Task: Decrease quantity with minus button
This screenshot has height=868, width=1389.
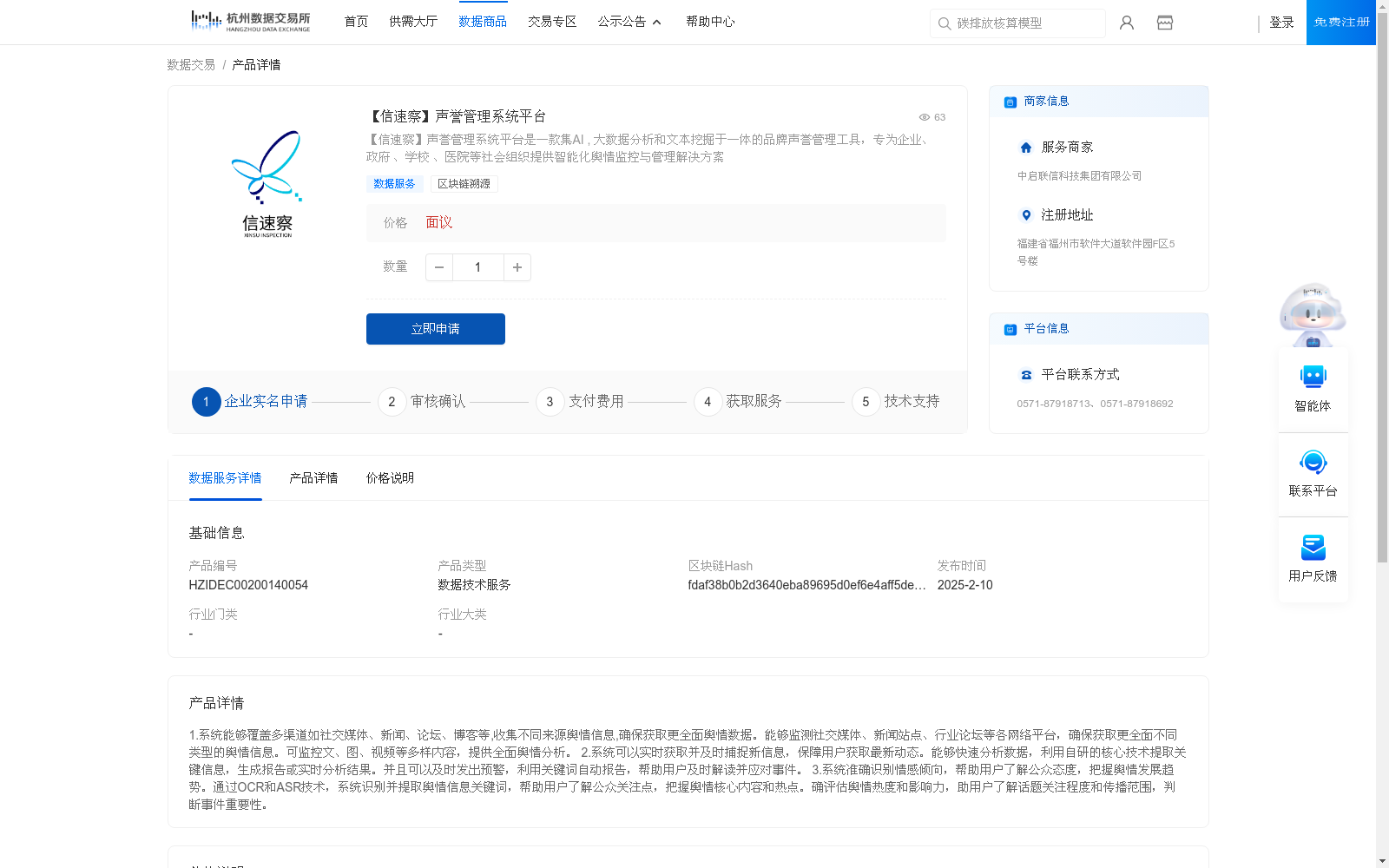Action: pos(439,267)
